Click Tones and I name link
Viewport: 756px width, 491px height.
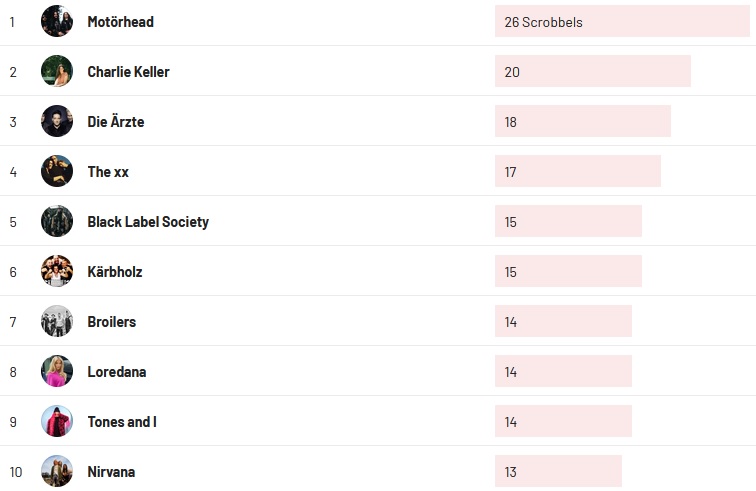point(122,422)
